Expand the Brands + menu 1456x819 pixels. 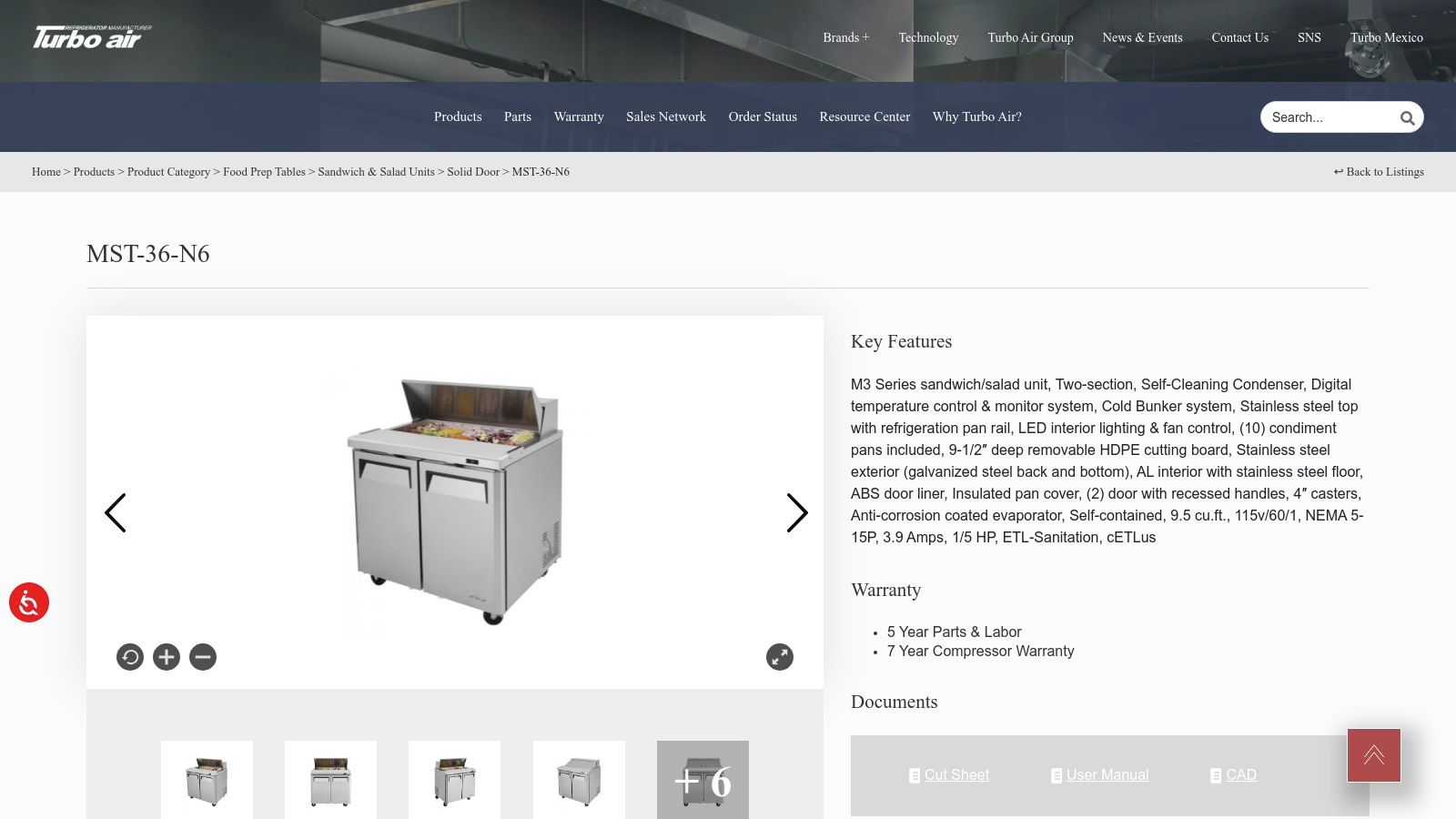tap(845, 37)
